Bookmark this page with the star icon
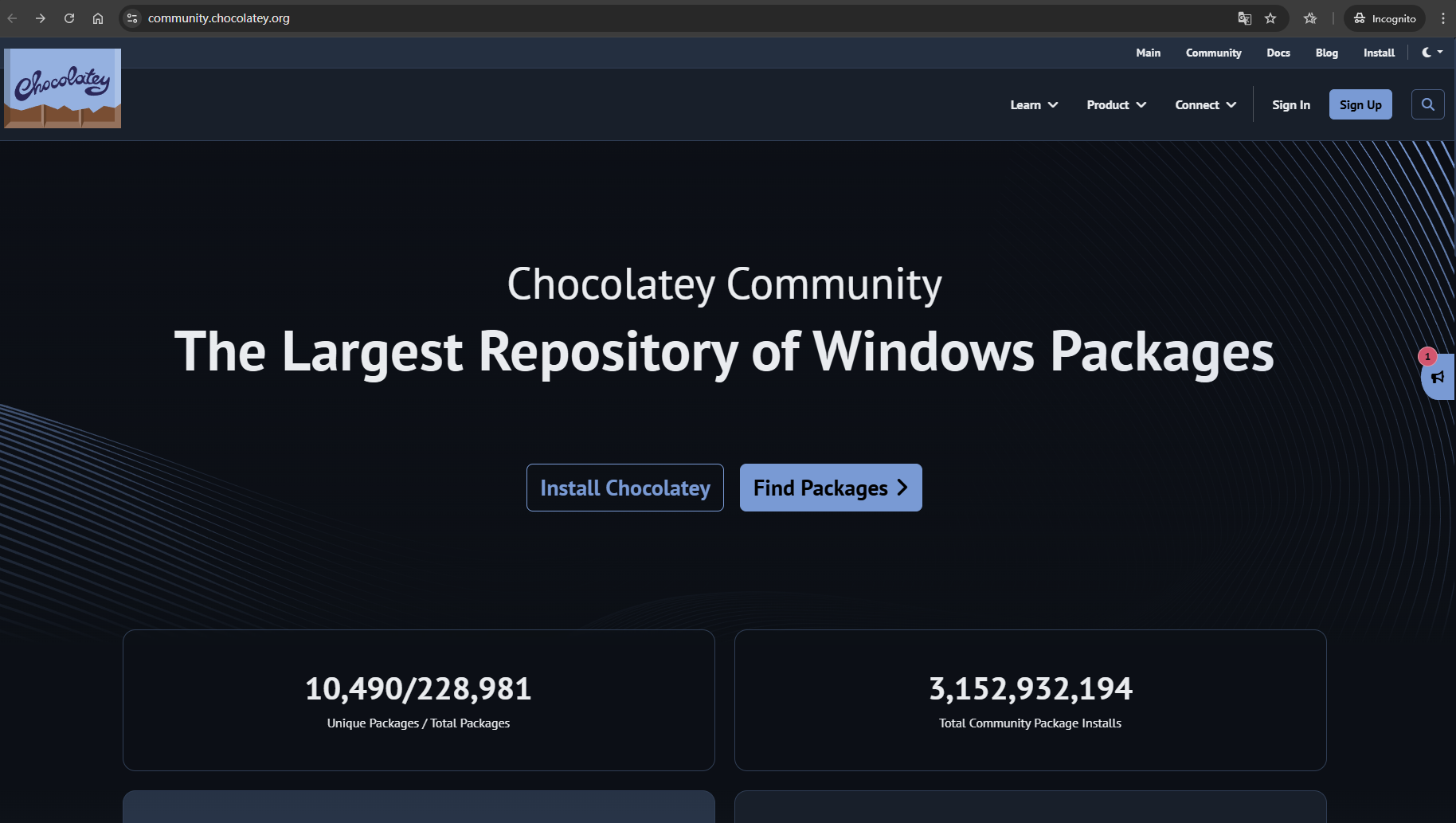 point(1270,18)
